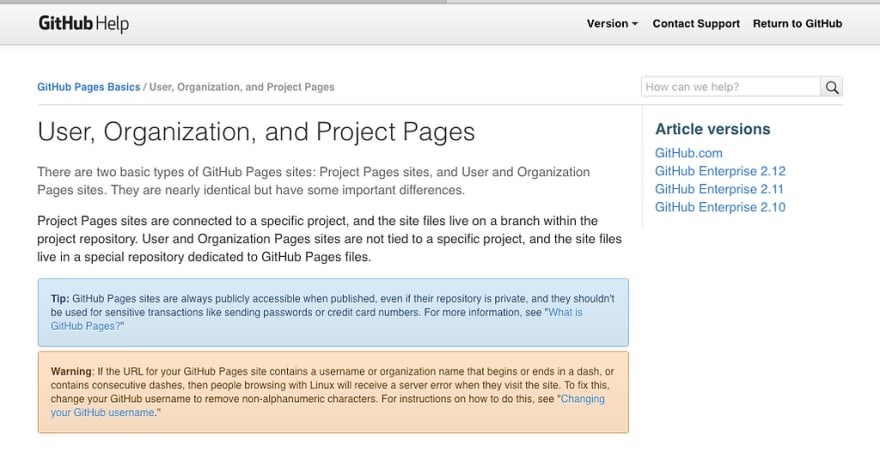Click the 'Article versions' sidebar heading

pos(713,129)
